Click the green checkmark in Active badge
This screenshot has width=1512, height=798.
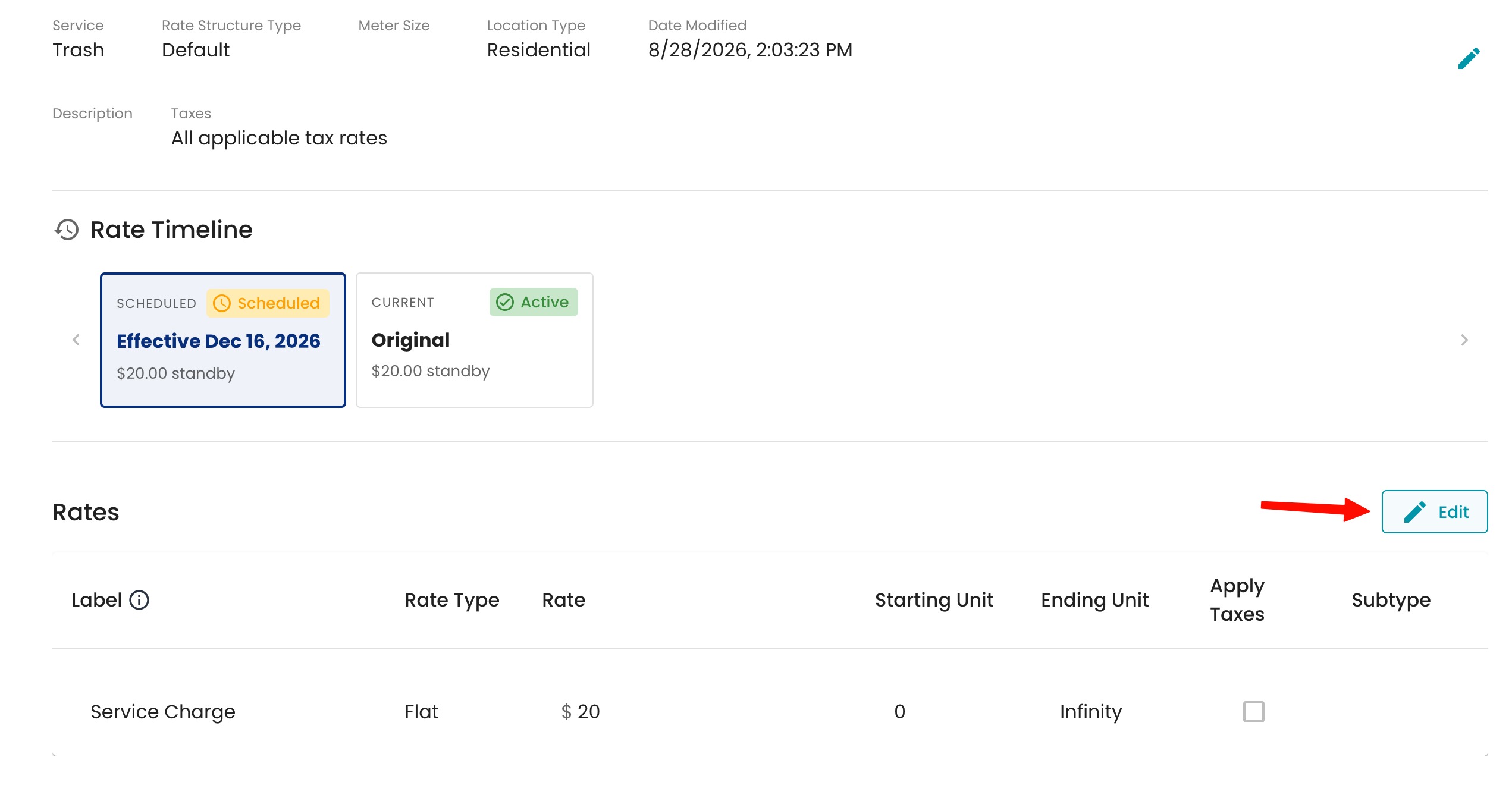point(505,302)
